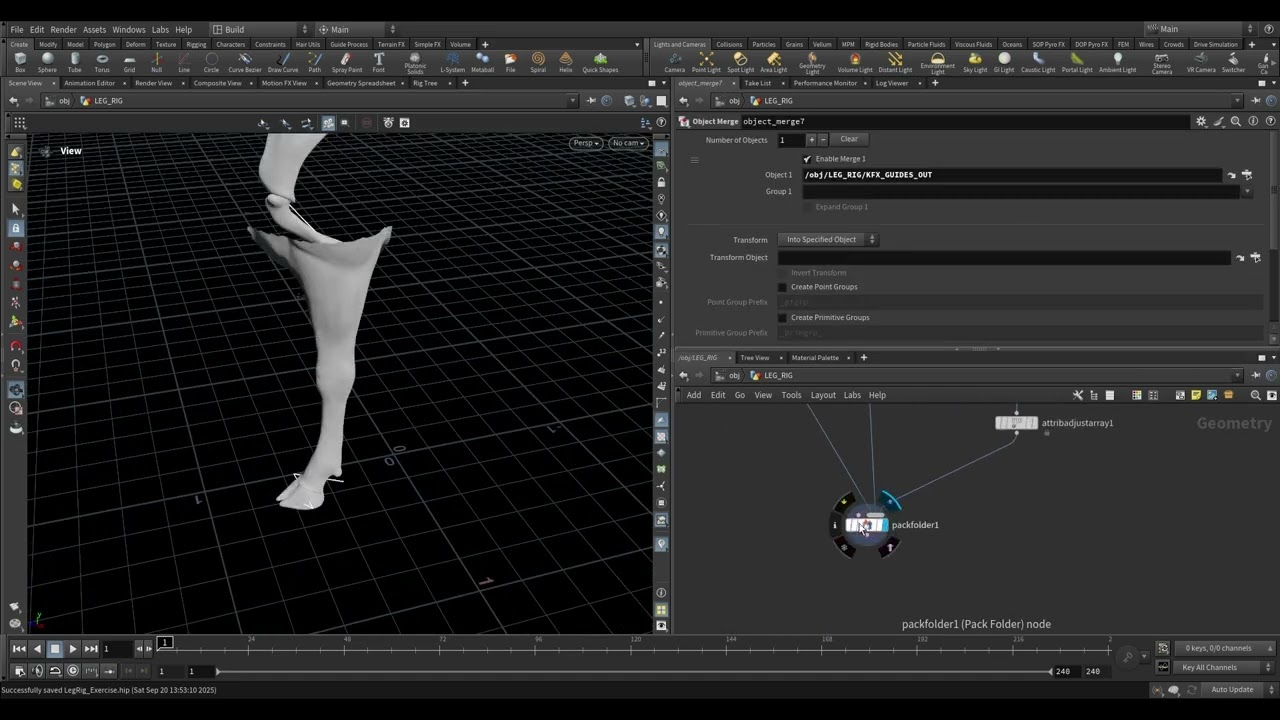Switch to the Rig Tree tab

pos(425,83)
